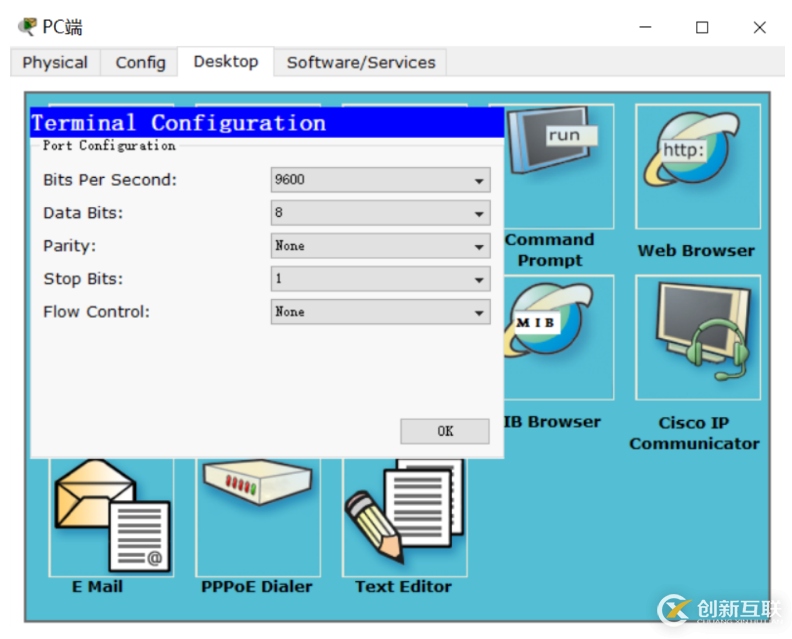Click the Terminal Configuration title bar
Image resolution: width=792 pixels, height=639 pixels.
click(x=267, y=123)
